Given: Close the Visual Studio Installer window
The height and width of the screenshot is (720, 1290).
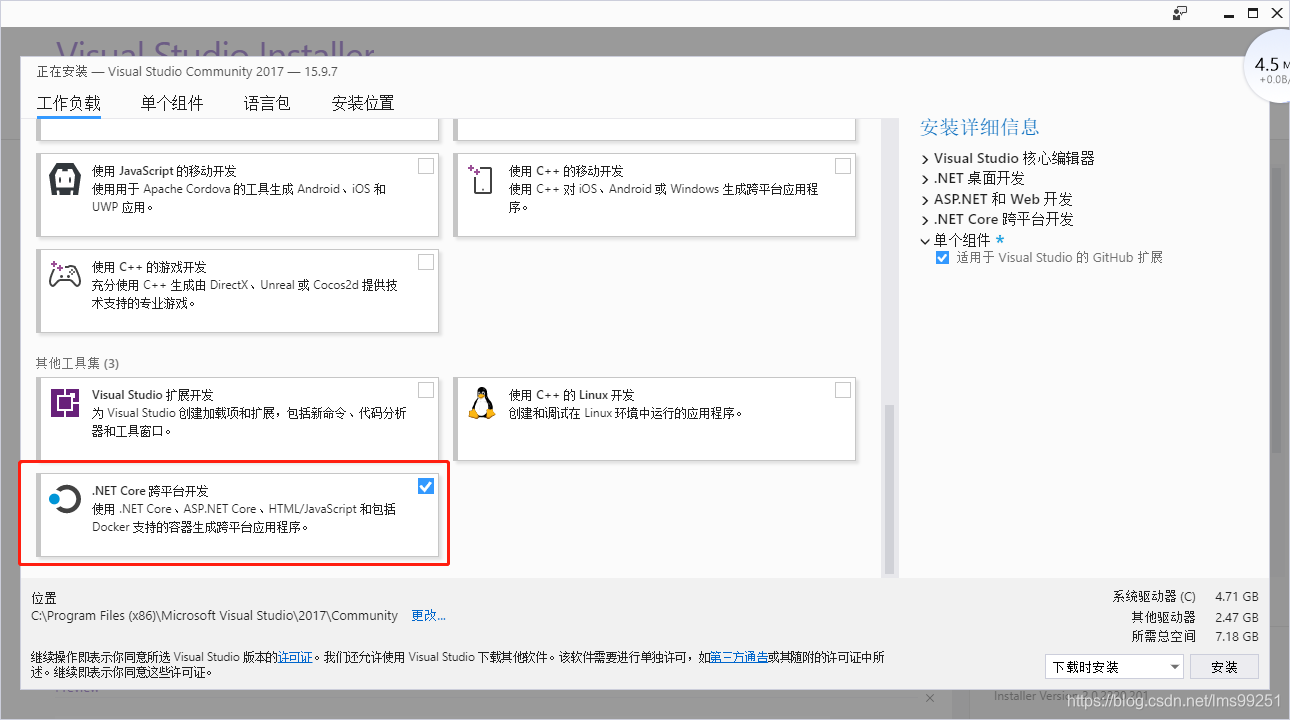Looking at the screenshot, I should [1276, 13].
